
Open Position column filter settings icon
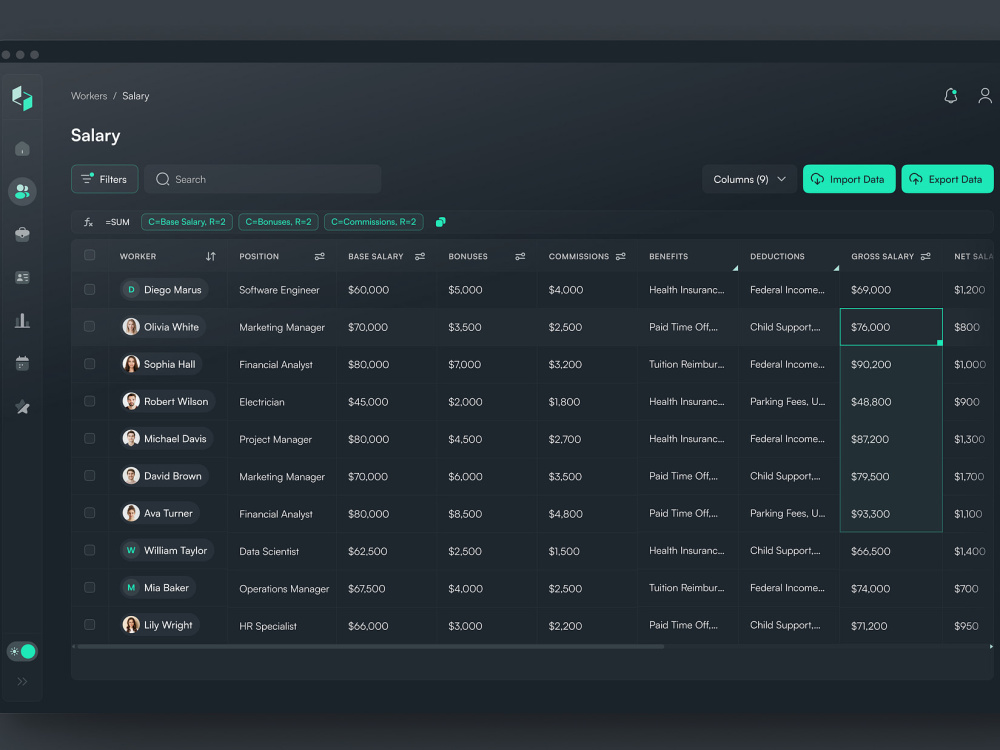(320, 256)
